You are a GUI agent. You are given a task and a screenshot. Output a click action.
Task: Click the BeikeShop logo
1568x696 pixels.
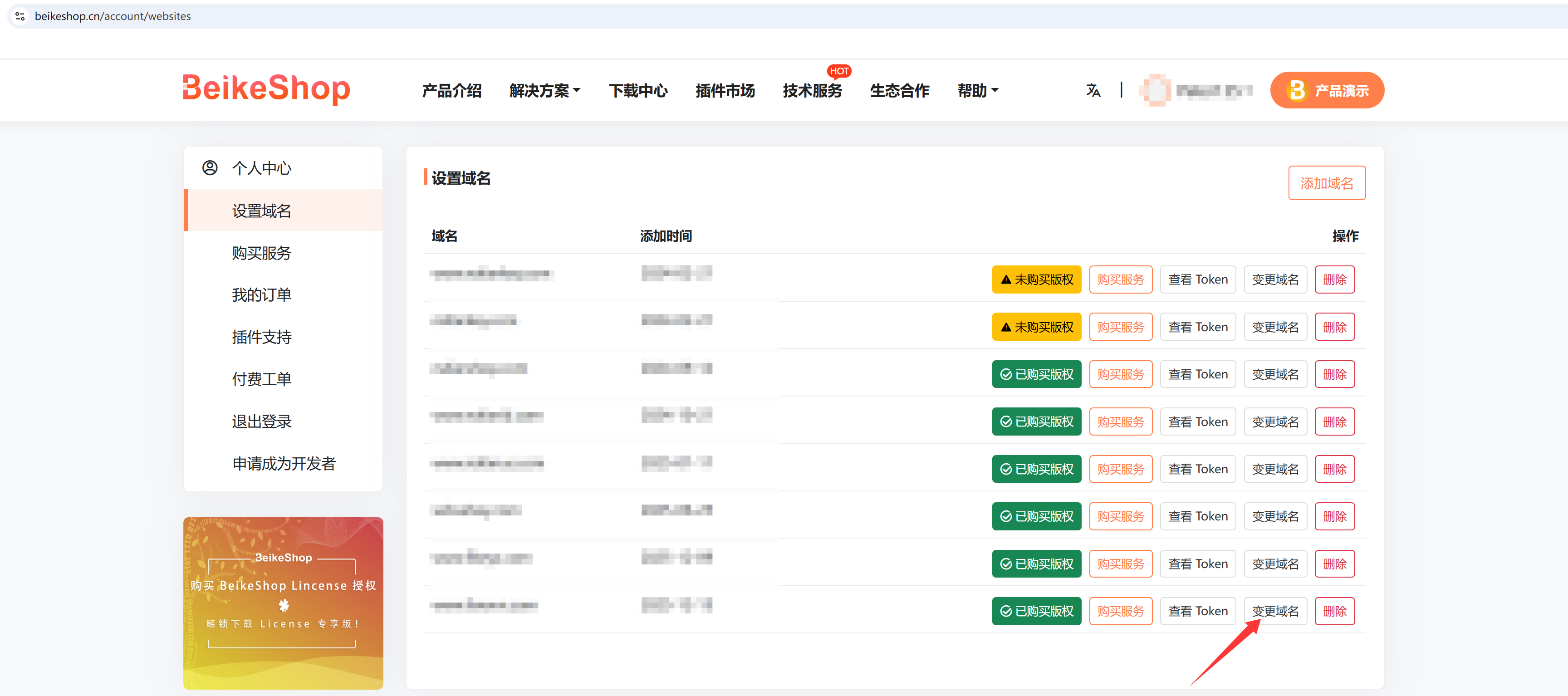(x=267, y=88)
